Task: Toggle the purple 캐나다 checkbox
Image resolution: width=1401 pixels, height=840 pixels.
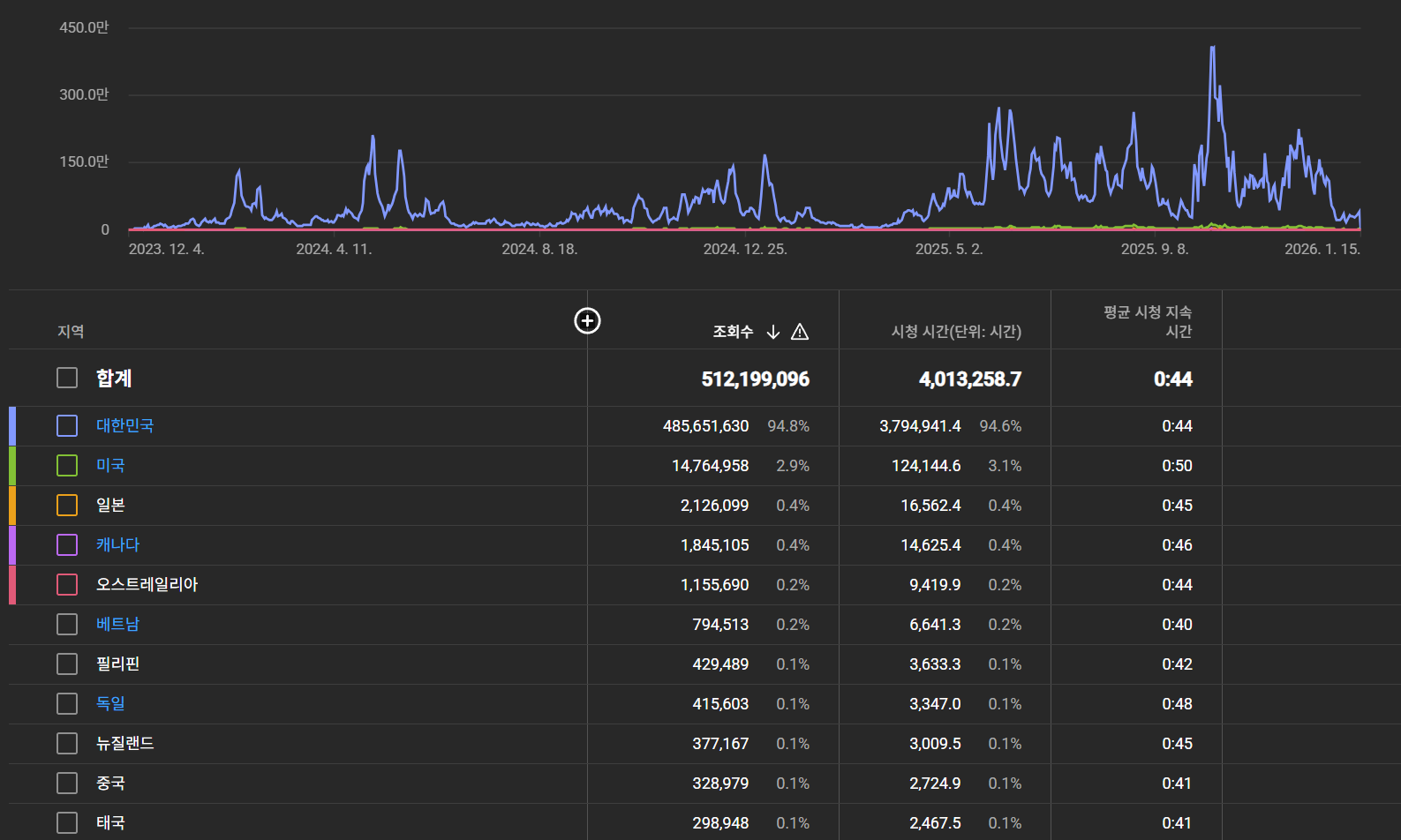Action: coord(67,545)
